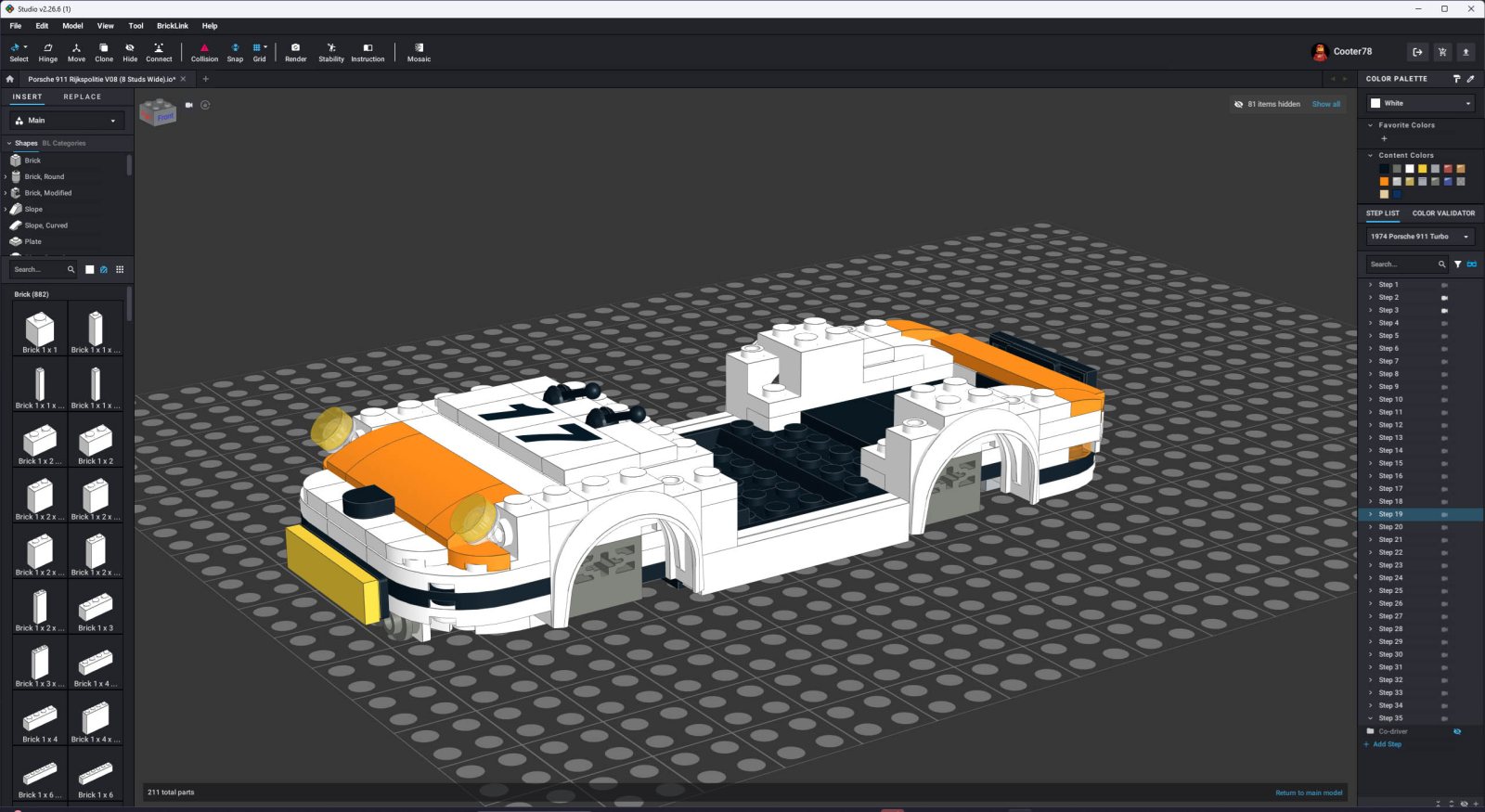Collapse the Content Colors section
The width and height of the screenshot is (1485, 812).
click(x=1371, y=156)
